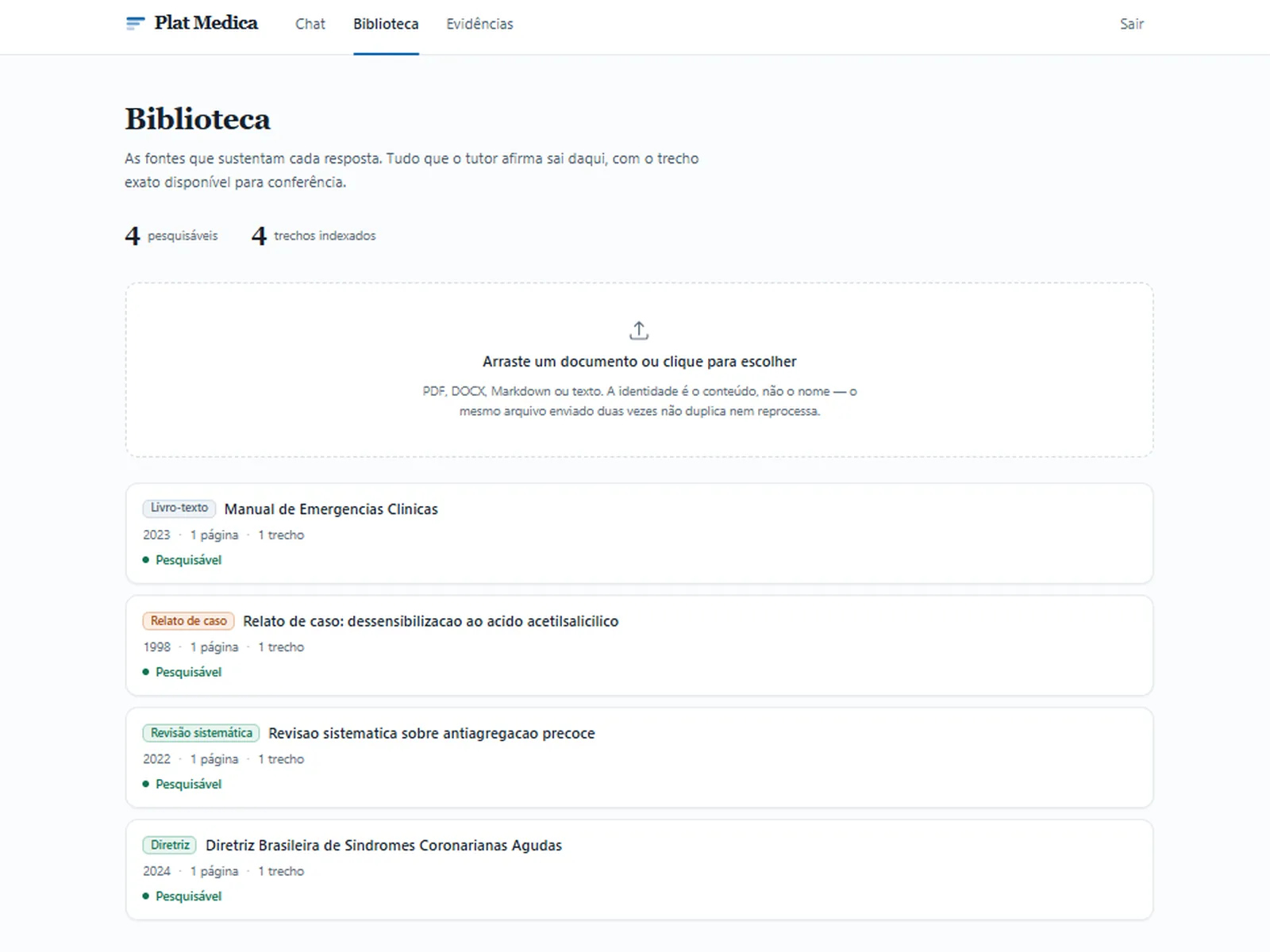The height and width of the screenshot is (952, 1270).
Task: Open Manual de Emergencias Clinicas document
Action: point(331,509)
